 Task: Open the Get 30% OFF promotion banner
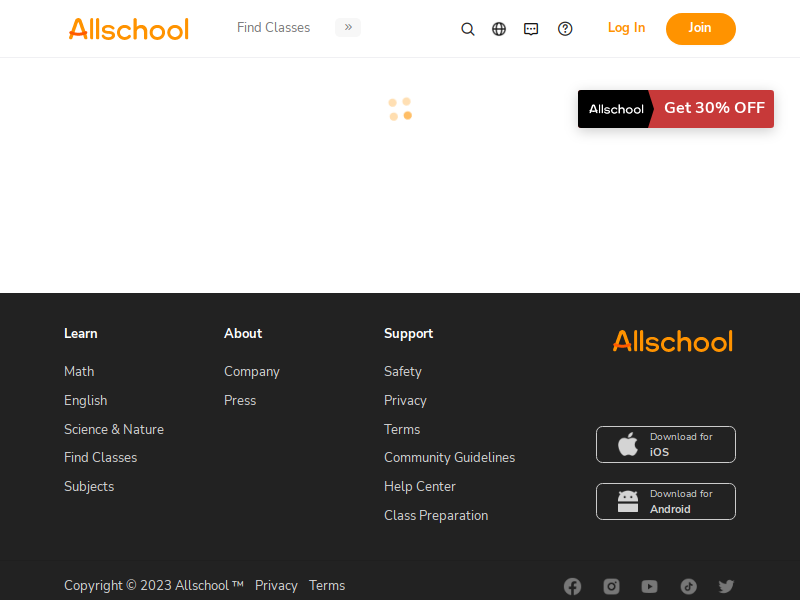[x=676, y=109]
